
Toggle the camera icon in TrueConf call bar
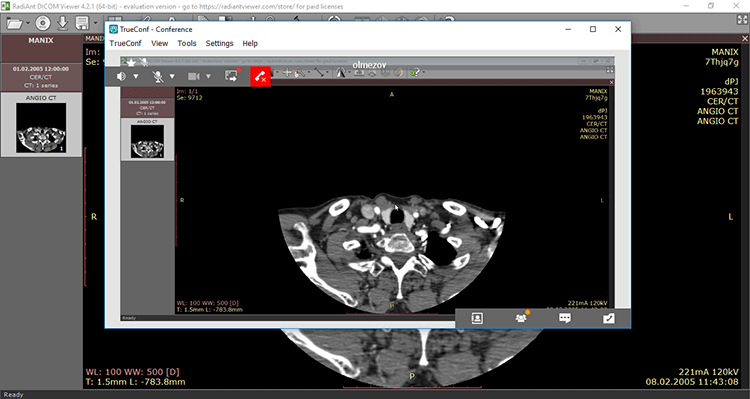pyautogui.click(x=194, y=77)
